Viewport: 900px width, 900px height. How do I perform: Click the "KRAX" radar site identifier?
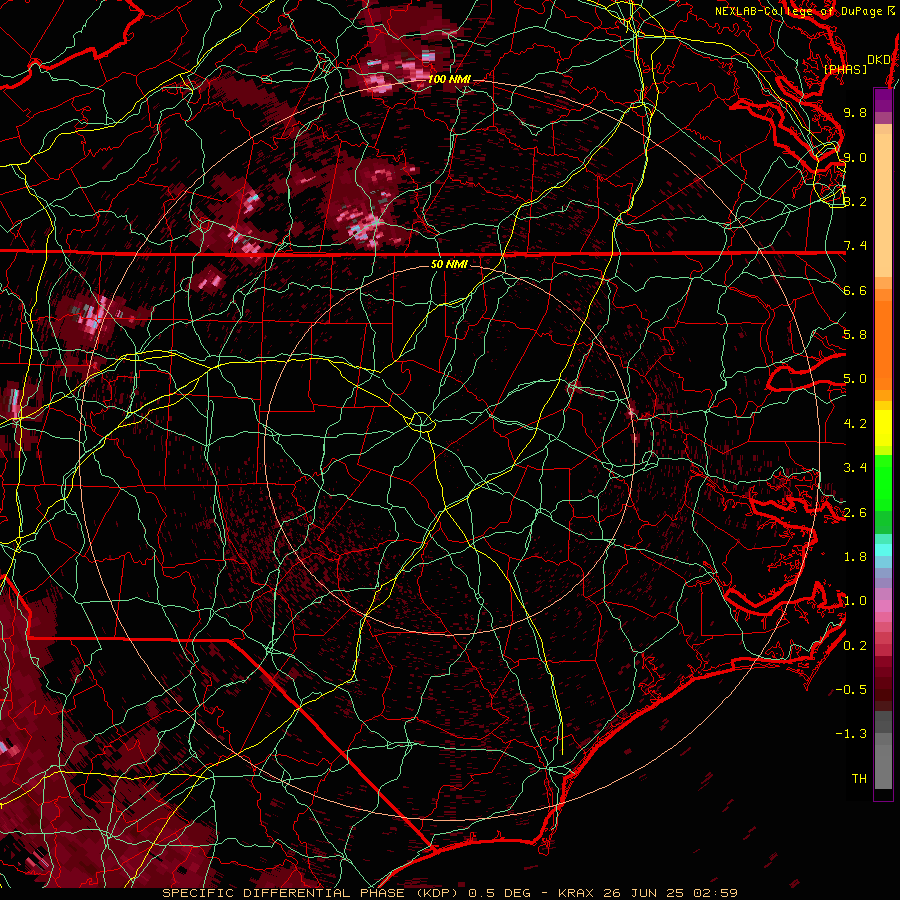click(x=576, y=893)
